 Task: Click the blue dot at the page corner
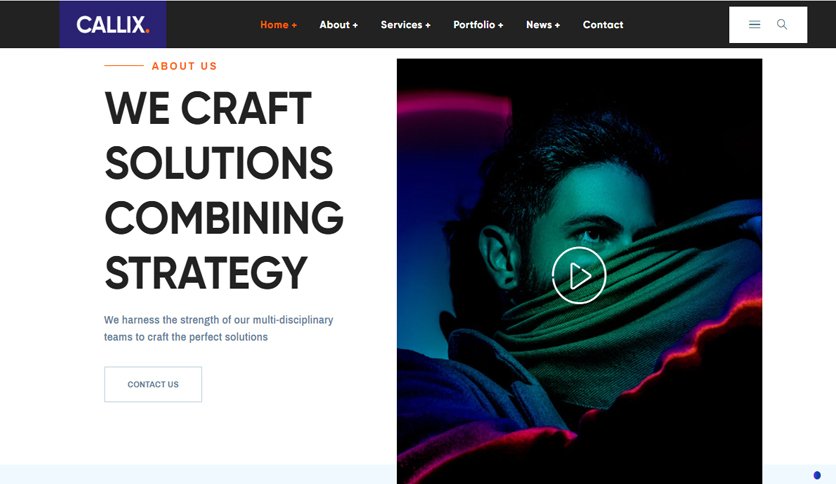point(817,475)
